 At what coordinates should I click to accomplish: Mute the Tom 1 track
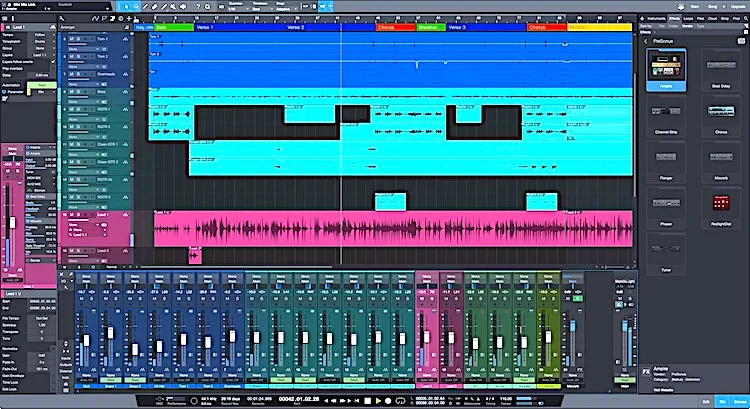coord(71,39)
